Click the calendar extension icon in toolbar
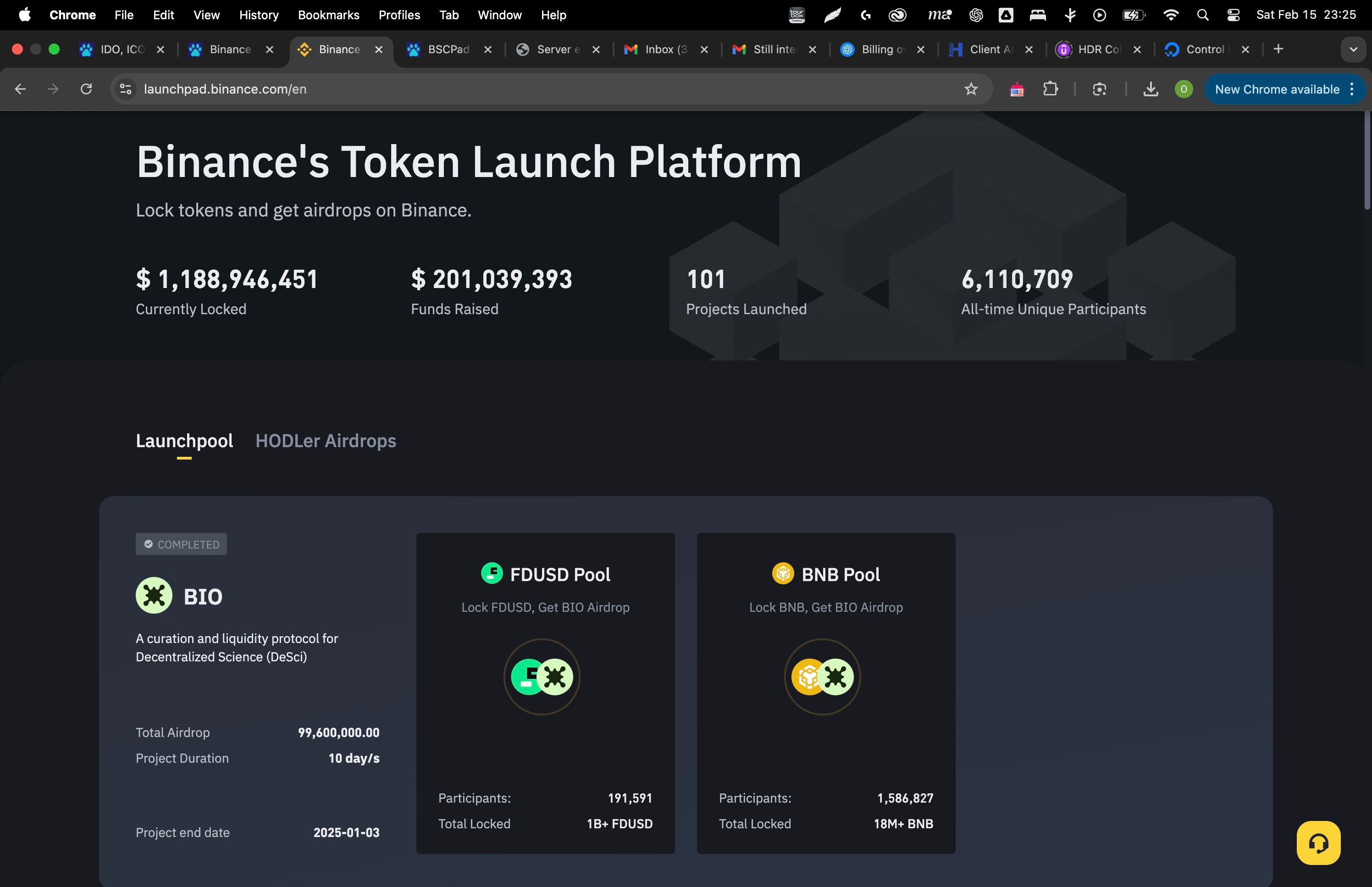This screenshot has width=1372, height=887. [x=1017, y=89]
